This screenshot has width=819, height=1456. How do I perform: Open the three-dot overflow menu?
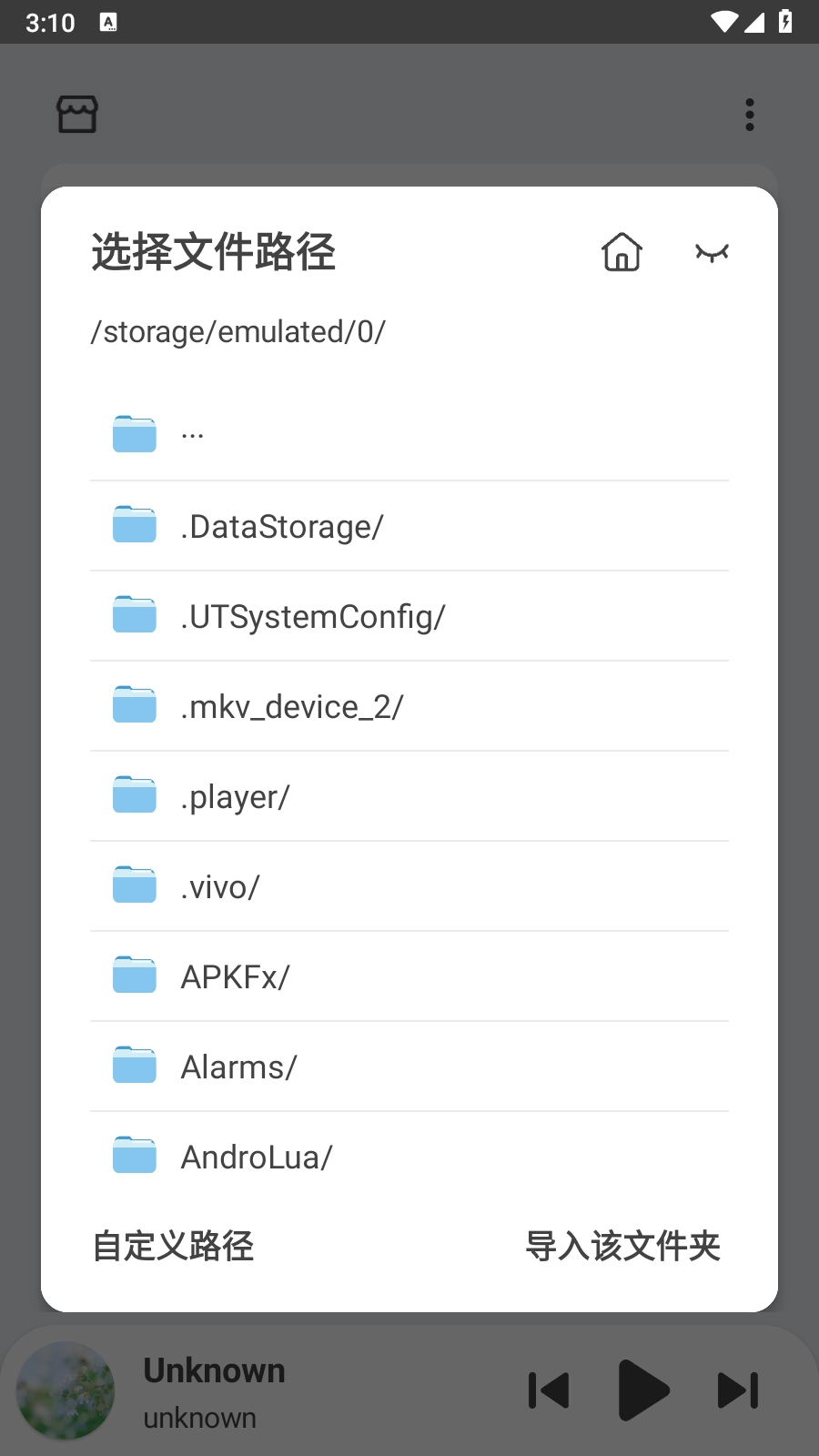point(750,115)
